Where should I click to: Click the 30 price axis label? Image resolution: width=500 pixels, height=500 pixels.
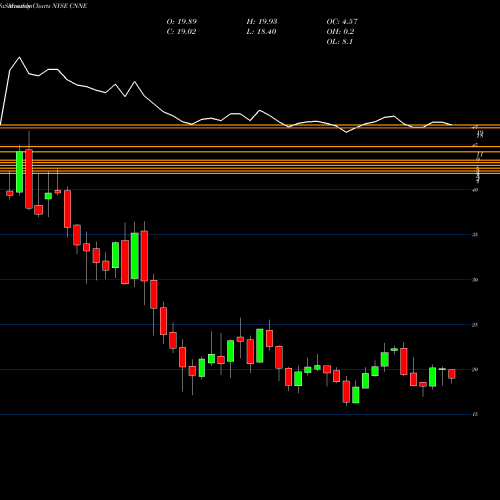point(475,280)
